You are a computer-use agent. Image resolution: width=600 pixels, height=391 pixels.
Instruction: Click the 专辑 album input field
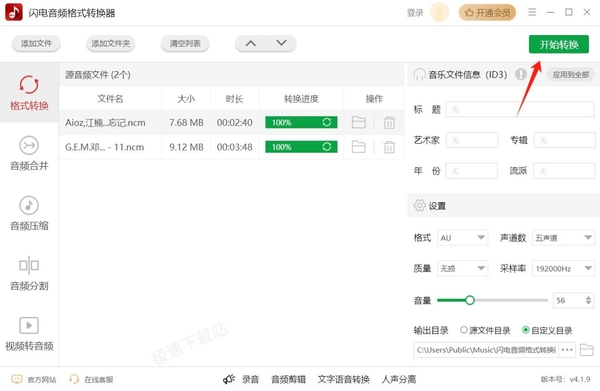point(564,140)
